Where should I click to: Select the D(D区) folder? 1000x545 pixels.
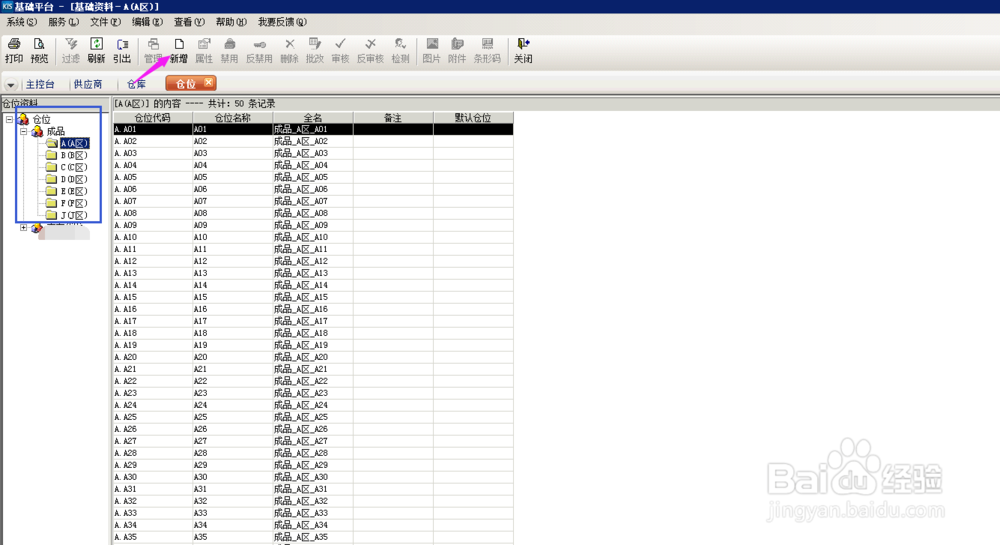point(74,180)
